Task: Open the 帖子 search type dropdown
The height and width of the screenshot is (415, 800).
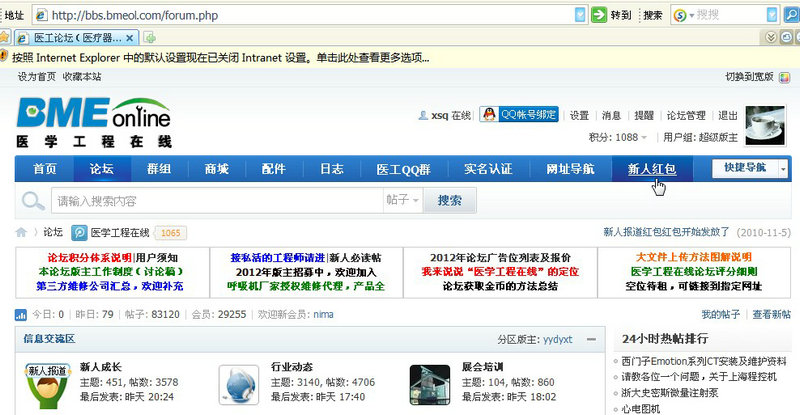Action: pyautogui.click(x=403, y=201)
